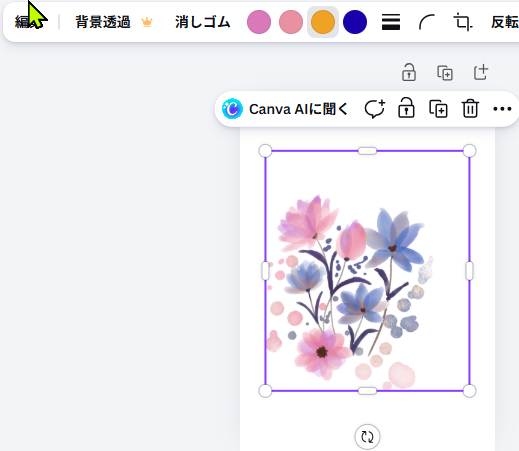Click the rotate handle below the image
Viewport: 519px width, 451px height.
pos(367,437)
